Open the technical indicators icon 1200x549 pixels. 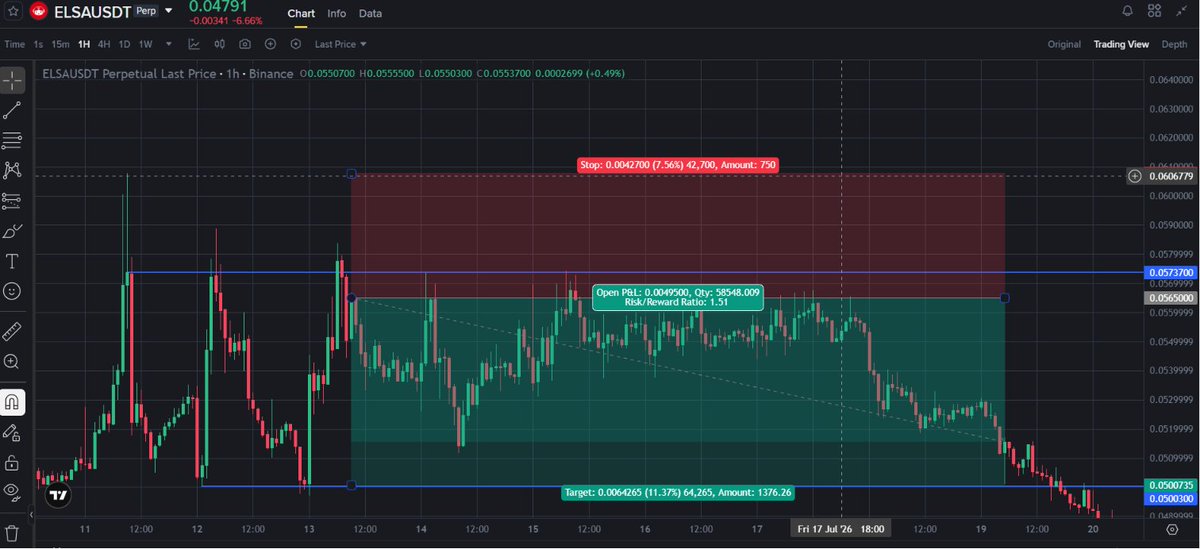pyautogui.click(x=194, y=44)
